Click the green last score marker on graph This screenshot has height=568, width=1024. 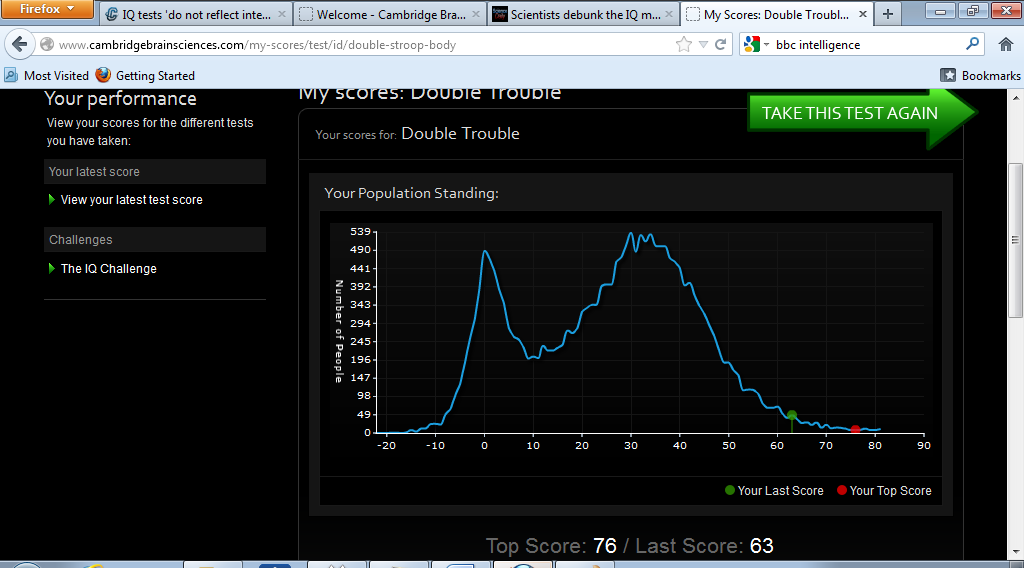click(x=792, y=415)
